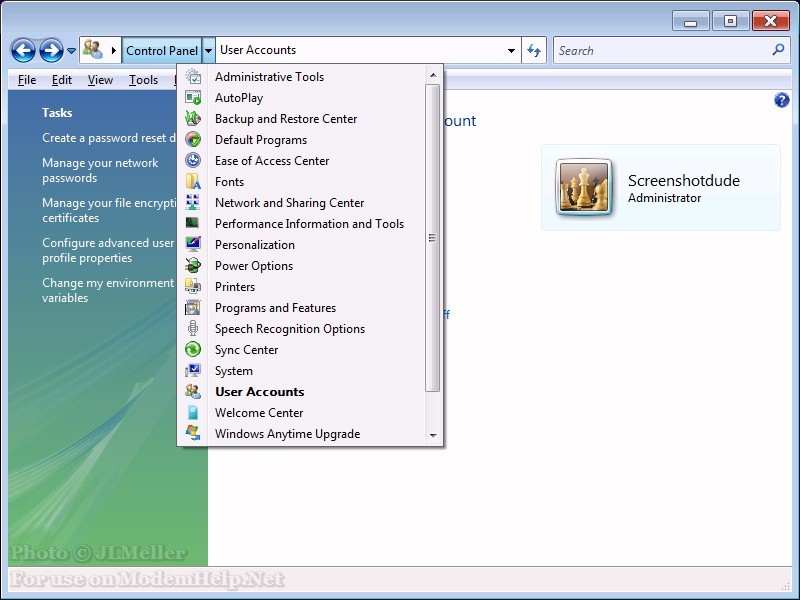Select Printers from the list
The height and width of the screenshot is (600, 800).
click(x=235, y=287)
